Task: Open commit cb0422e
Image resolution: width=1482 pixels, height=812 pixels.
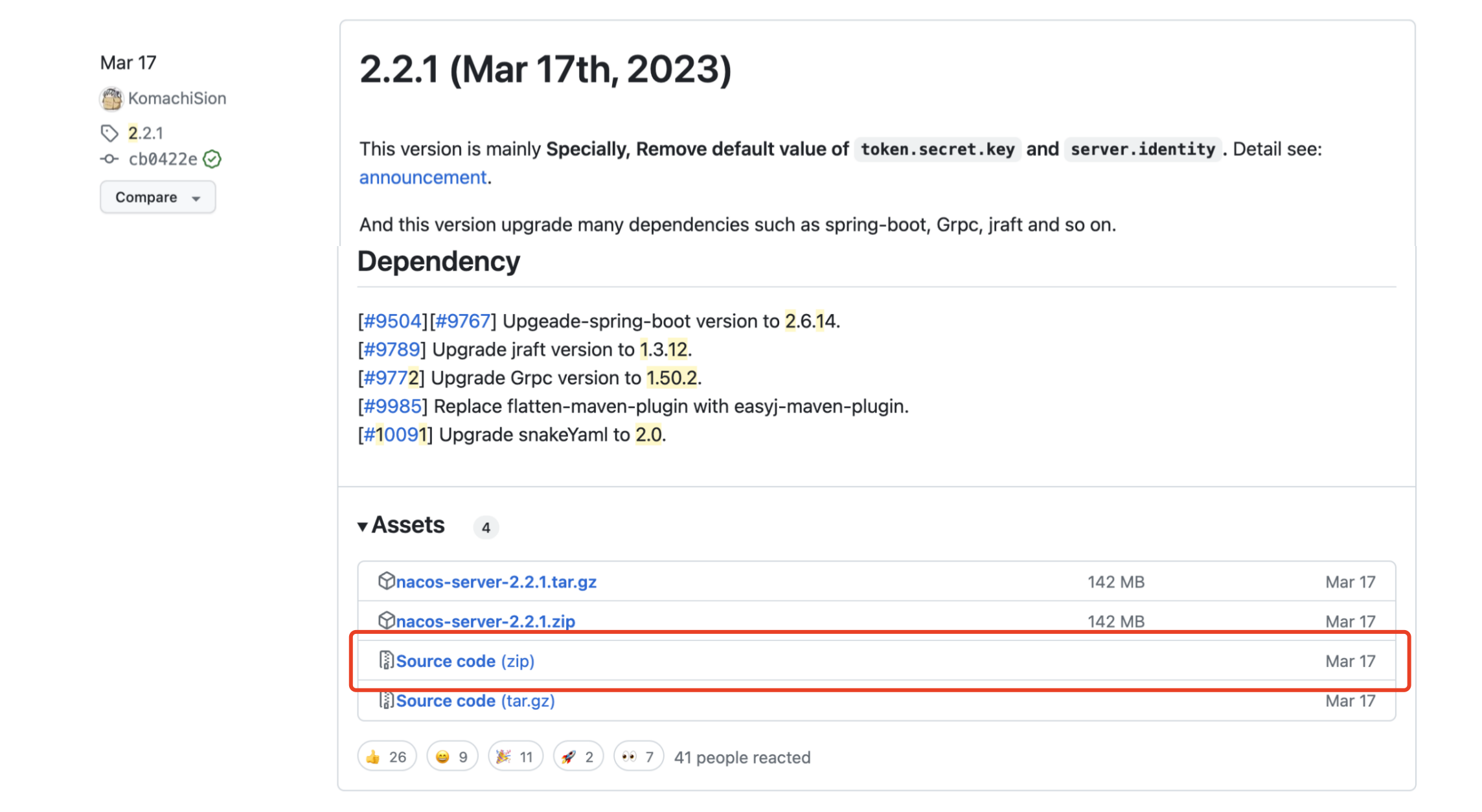Action: point(163,159)
